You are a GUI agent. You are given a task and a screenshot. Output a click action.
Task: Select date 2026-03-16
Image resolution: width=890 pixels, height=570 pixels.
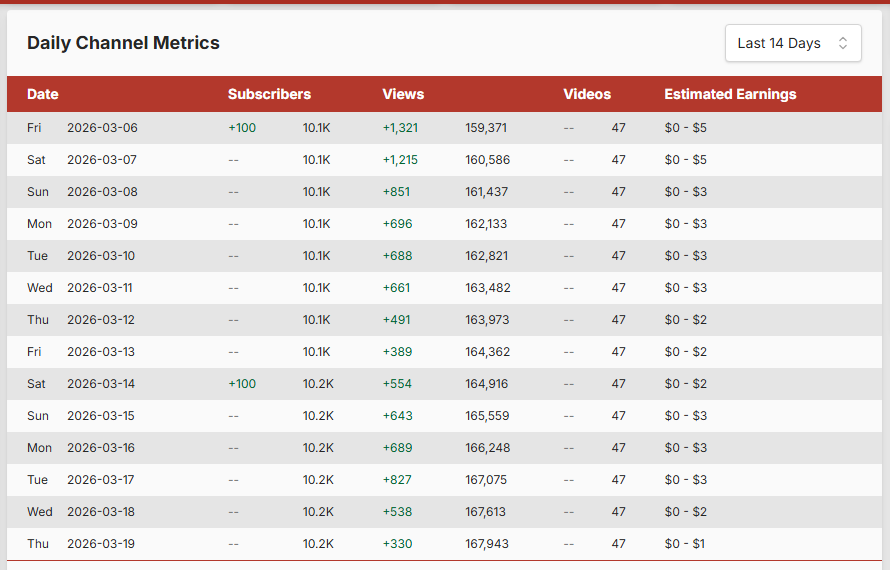101,448
